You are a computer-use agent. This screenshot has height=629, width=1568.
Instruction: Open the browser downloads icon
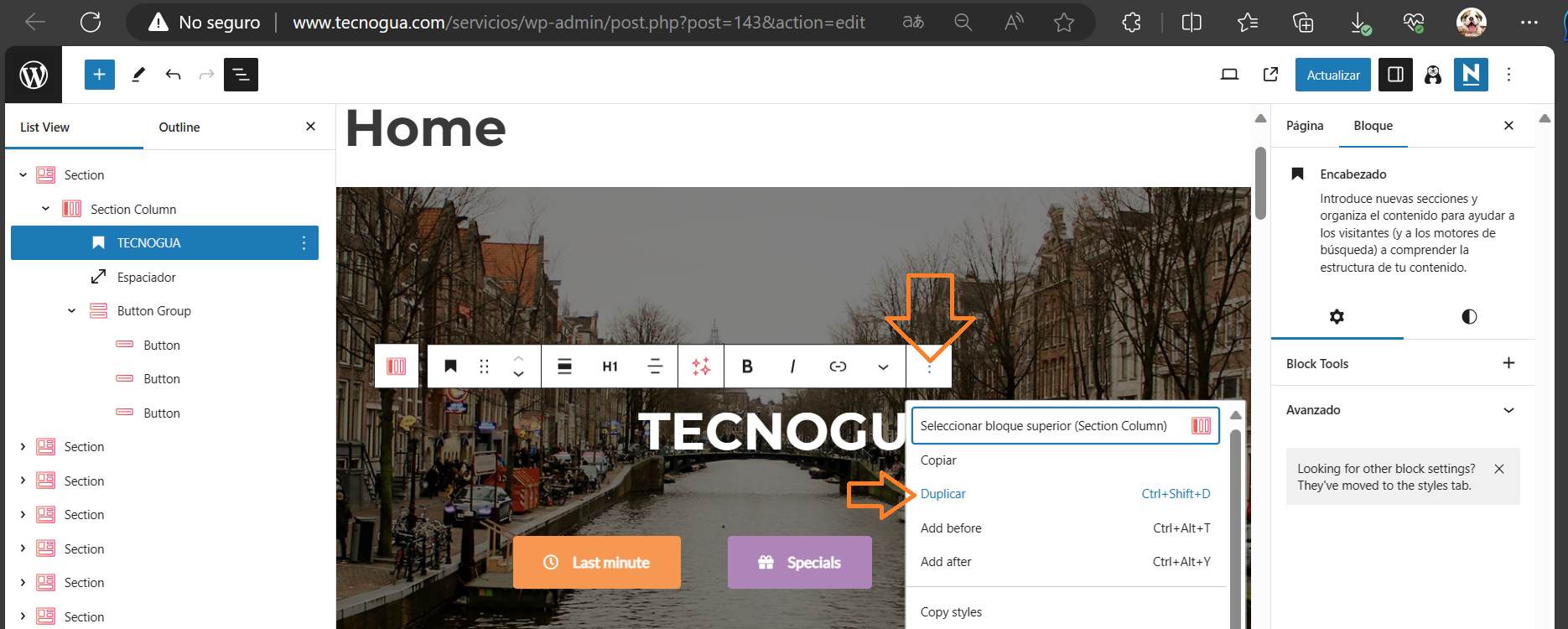click(x=1360, y=23)
